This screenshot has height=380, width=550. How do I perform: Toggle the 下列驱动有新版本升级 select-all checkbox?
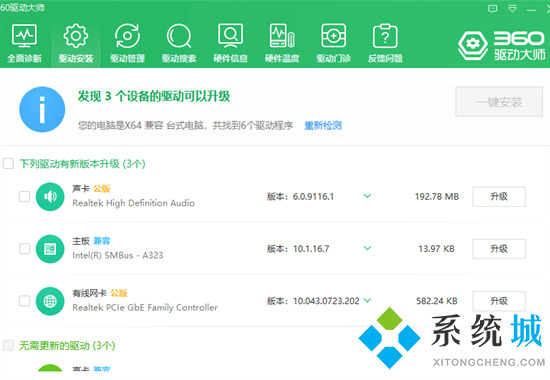(x=8, y=164)
